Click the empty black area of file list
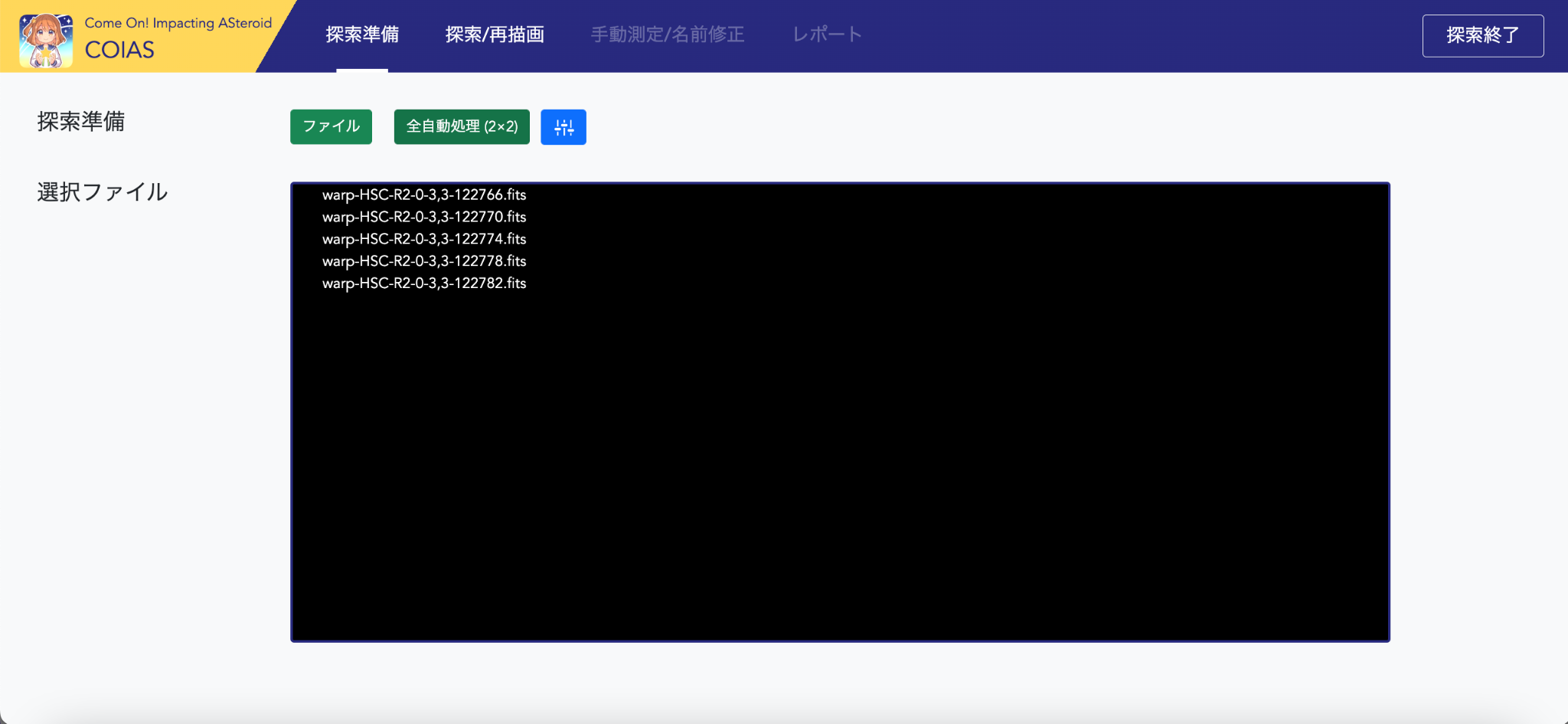Screen dimensions: 1568x724 coord(840,460)
